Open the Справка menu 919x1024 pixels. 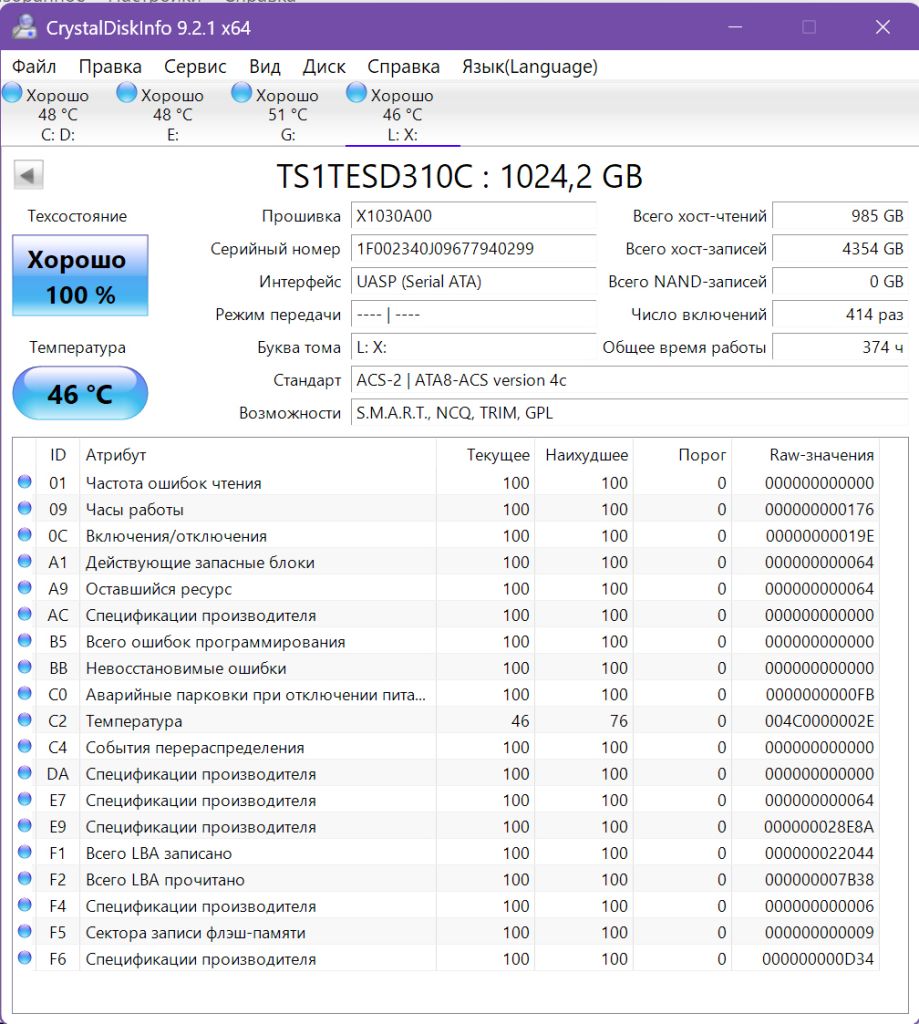(x=403, y=67)
